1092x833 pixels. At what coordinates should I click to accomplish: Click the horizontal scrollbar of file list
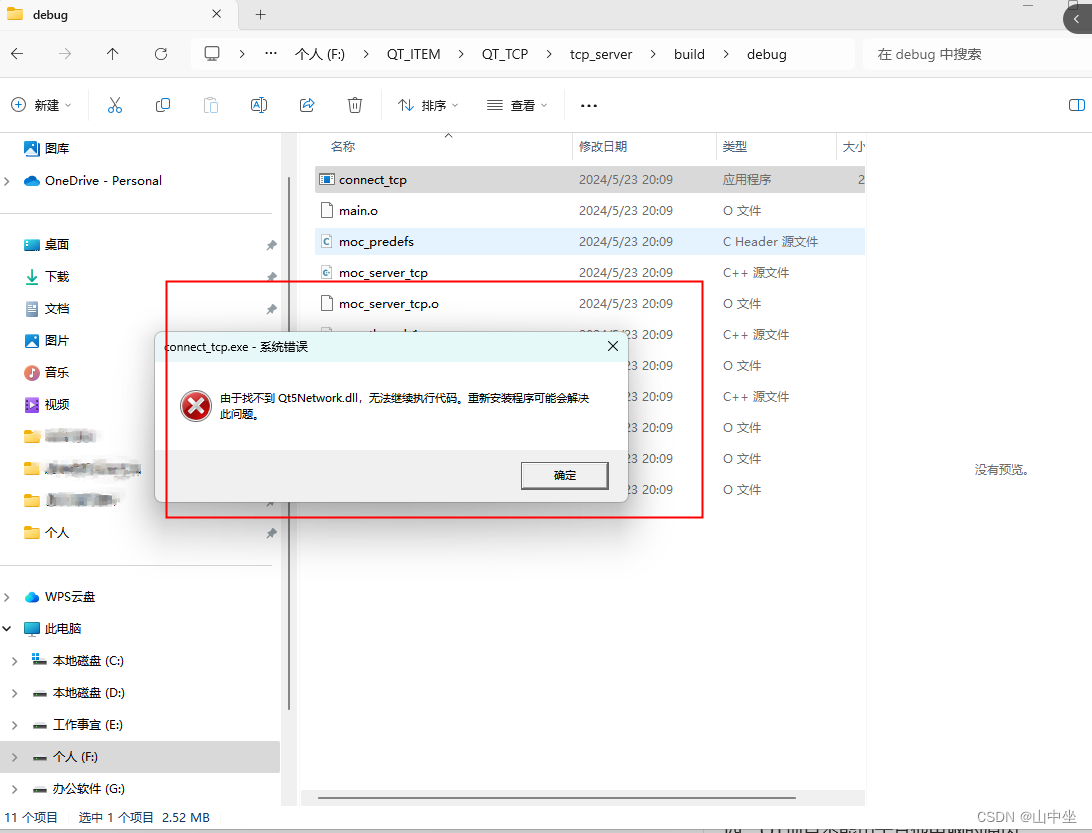click(x=556, y=797)
